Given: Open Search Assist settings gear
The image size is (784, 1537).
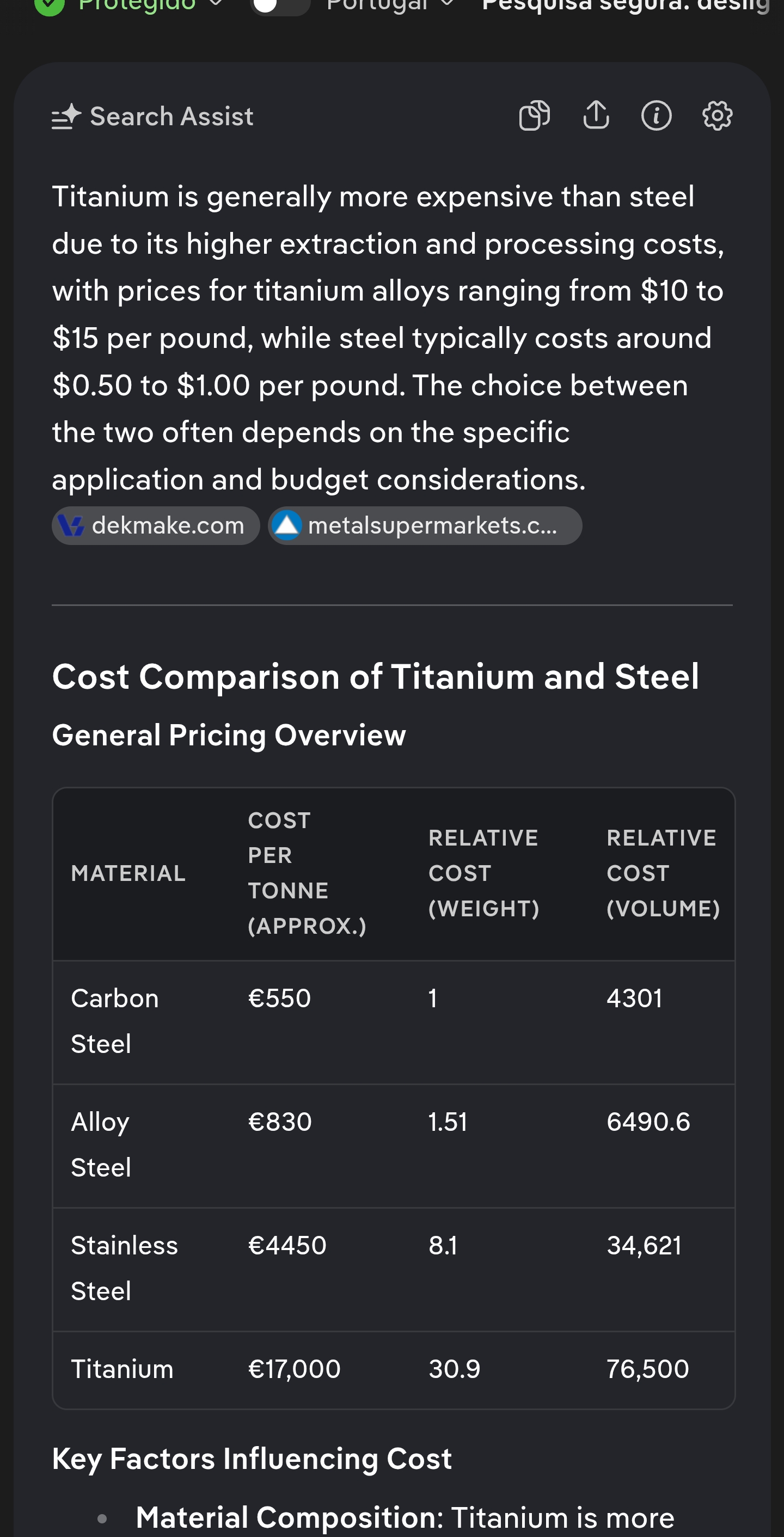Looking at the screenshot, I should 717,116.
